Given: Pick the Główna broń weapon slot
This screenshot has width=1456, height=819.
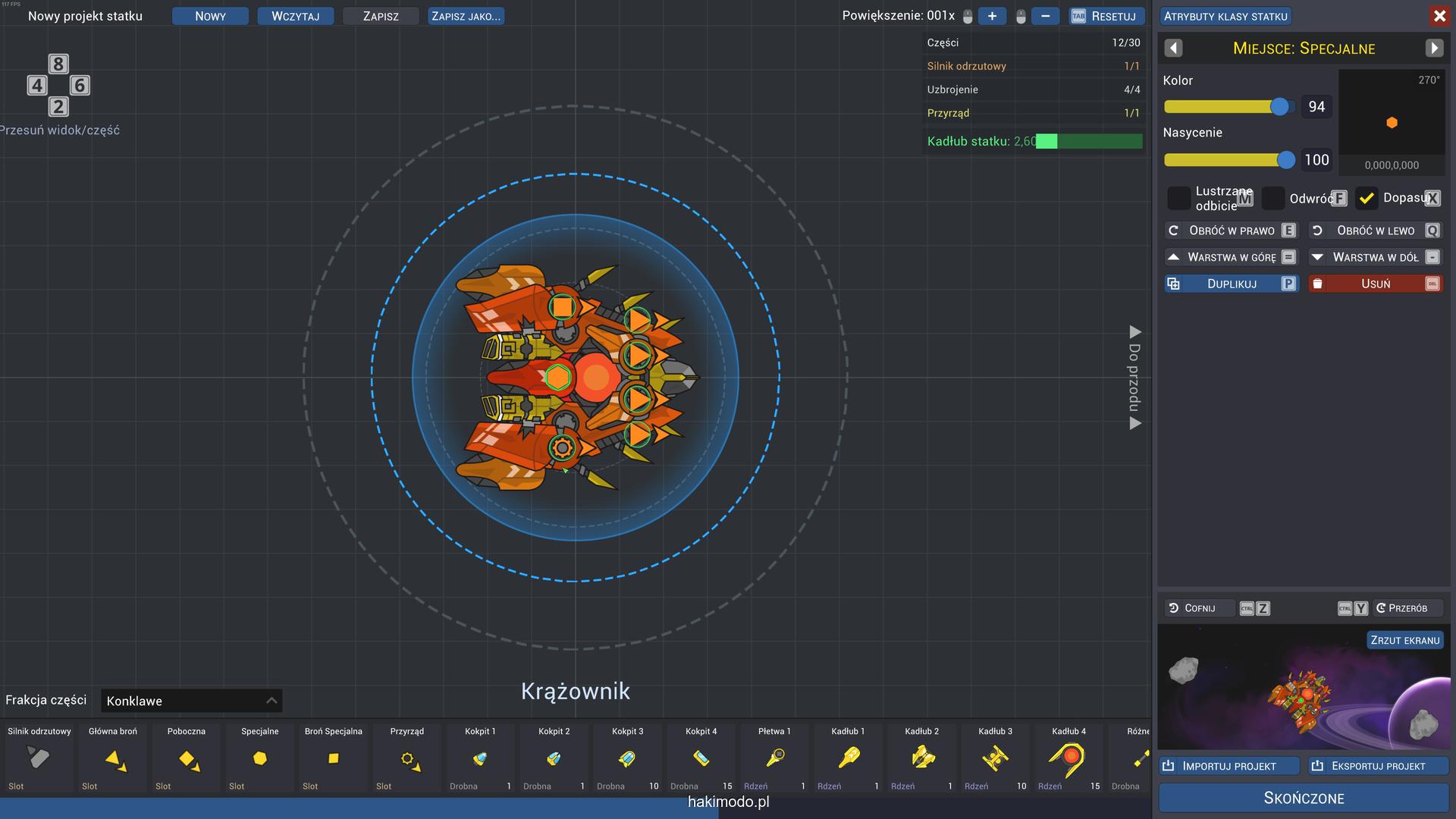Looking at the screenshot, I should coord(113,758).
